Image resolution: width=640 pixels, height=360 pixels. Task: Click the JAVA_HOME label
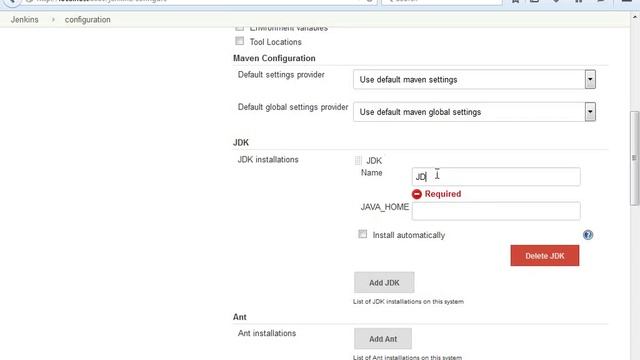tap(384, 207)
